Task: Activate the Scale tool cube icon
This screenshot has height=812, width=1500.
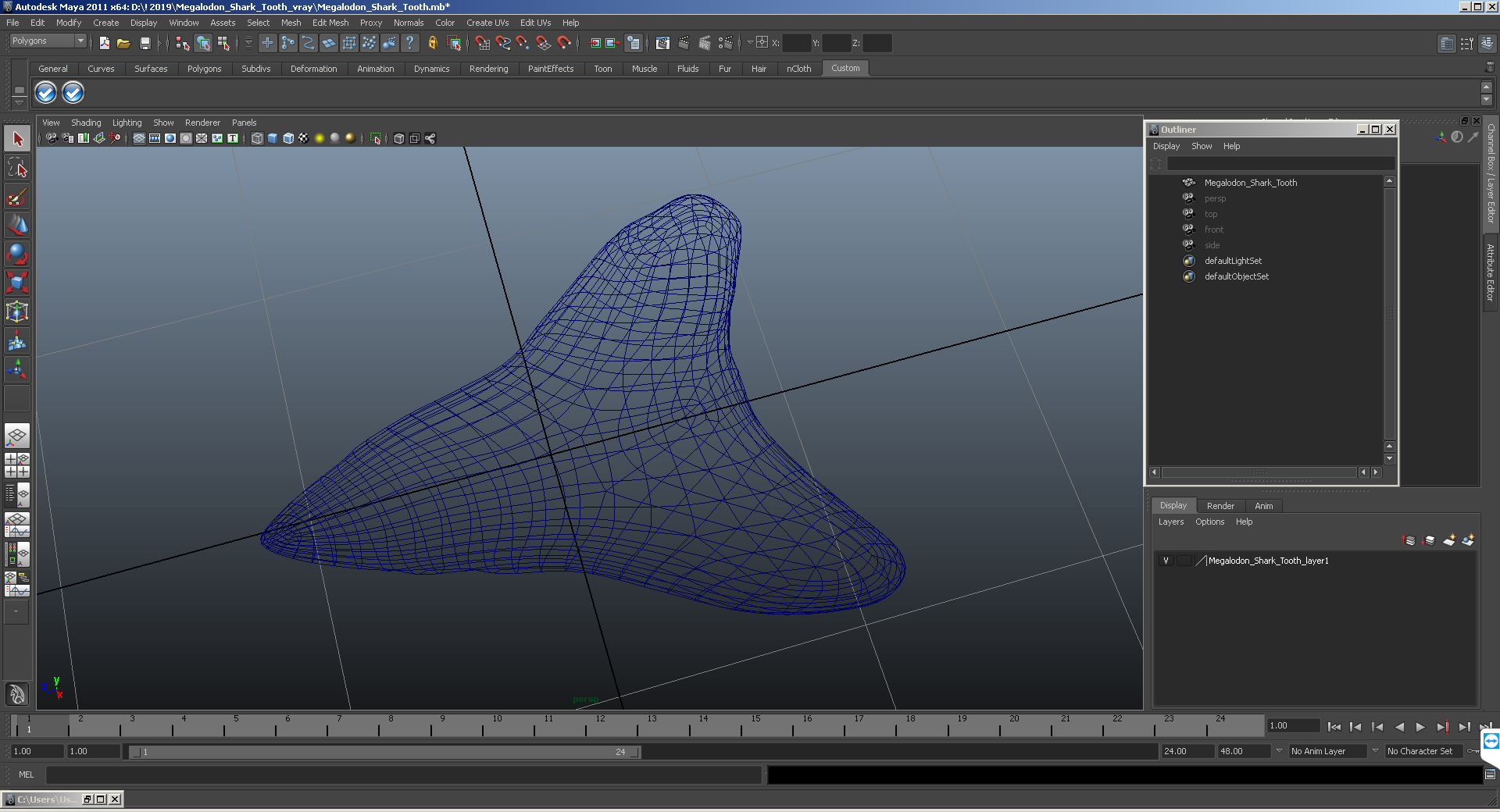Action: tap(17, 282)
